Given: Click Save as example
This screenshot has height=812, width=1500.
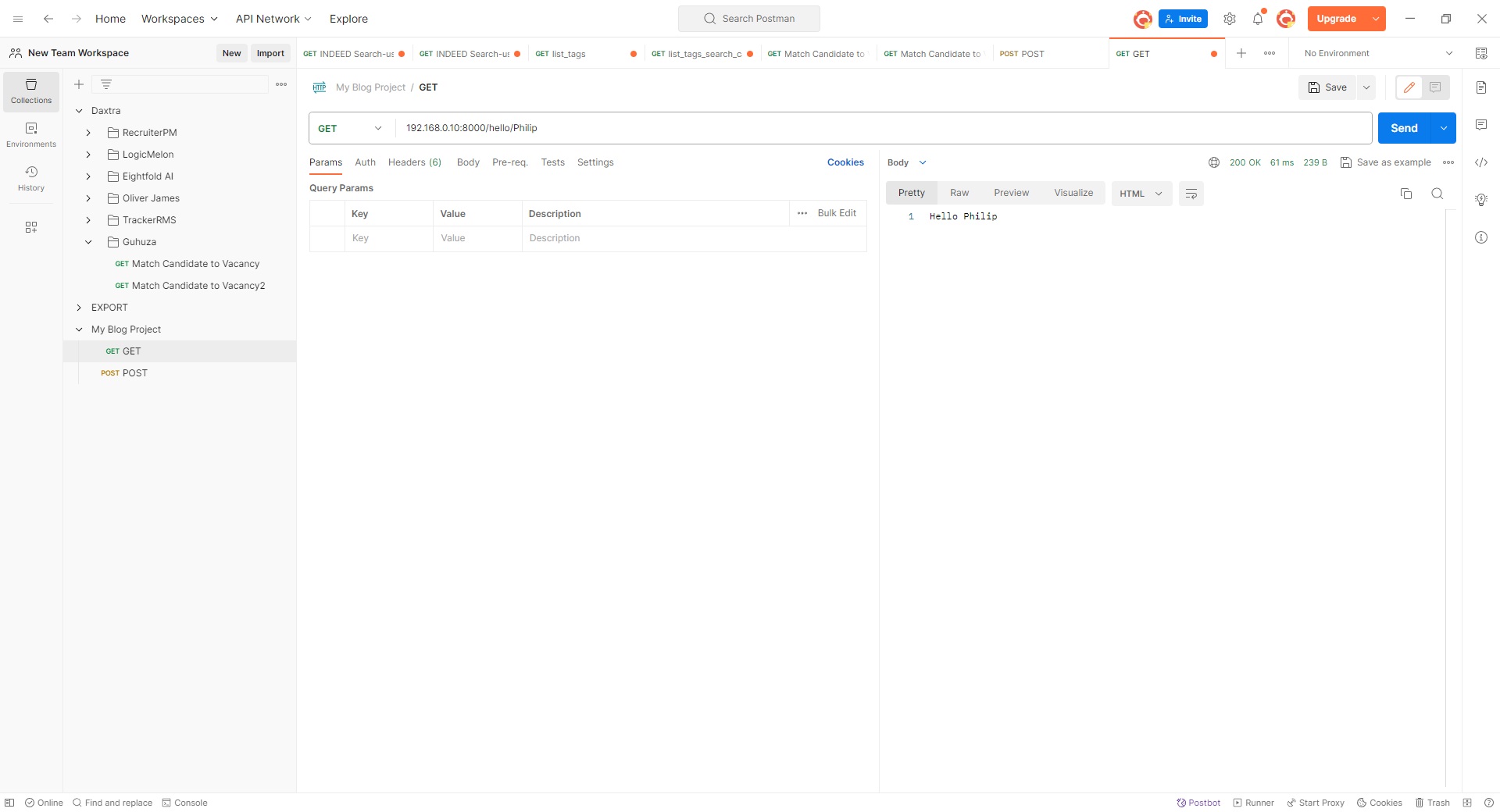Looking at the screenshot, I should pyautogui.click(x=1385, y=162).
